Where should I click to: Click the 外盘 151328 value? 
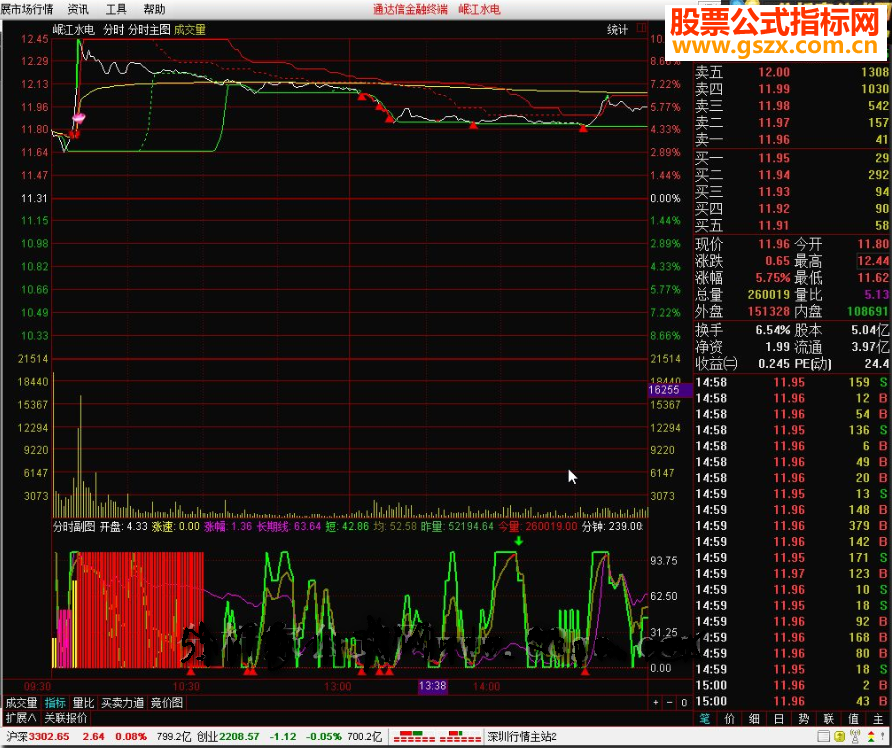coord(769,311)
